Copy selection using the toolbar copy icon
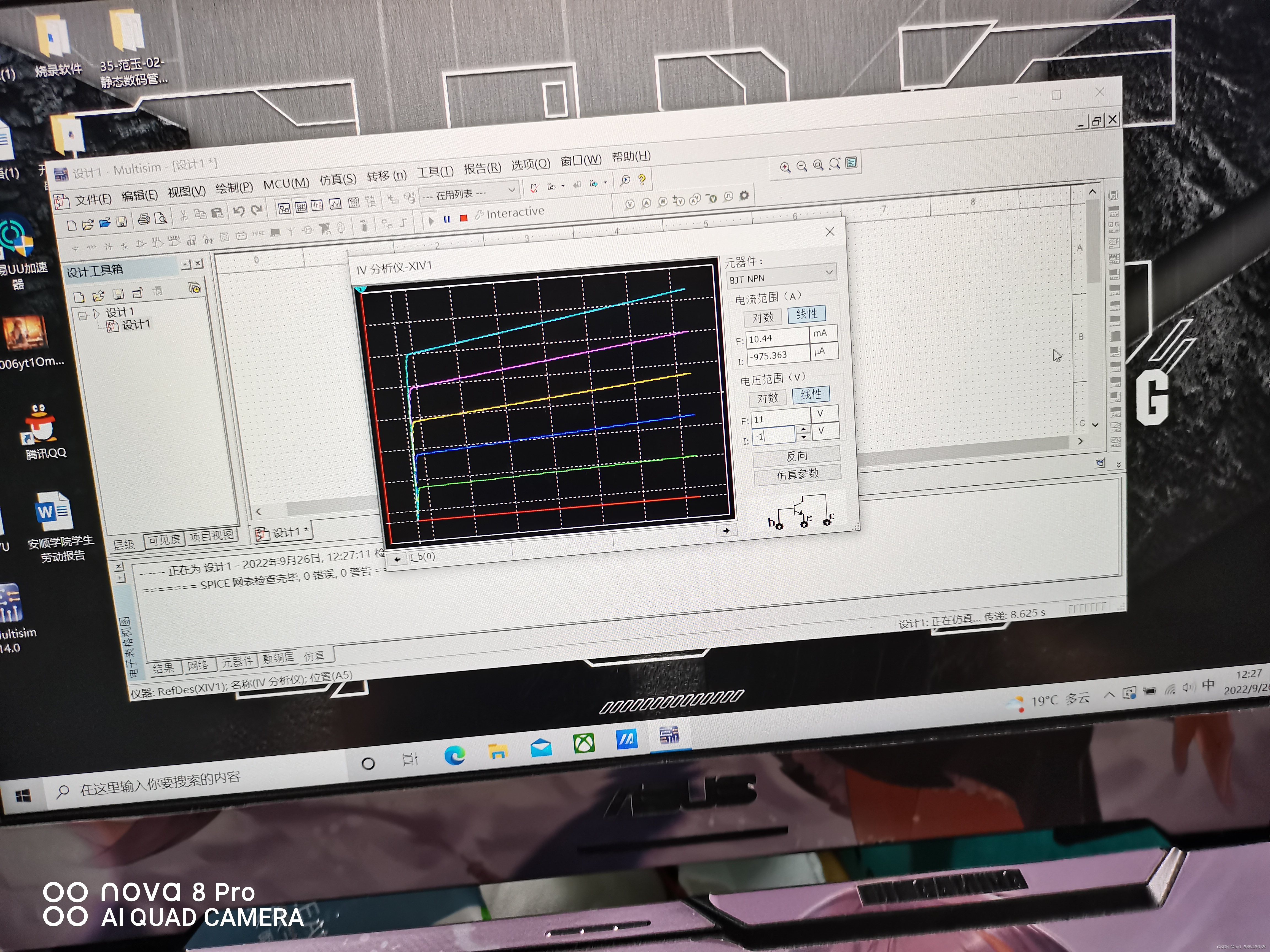Viewport: 1270px width, 952px height. pos(200,214)
